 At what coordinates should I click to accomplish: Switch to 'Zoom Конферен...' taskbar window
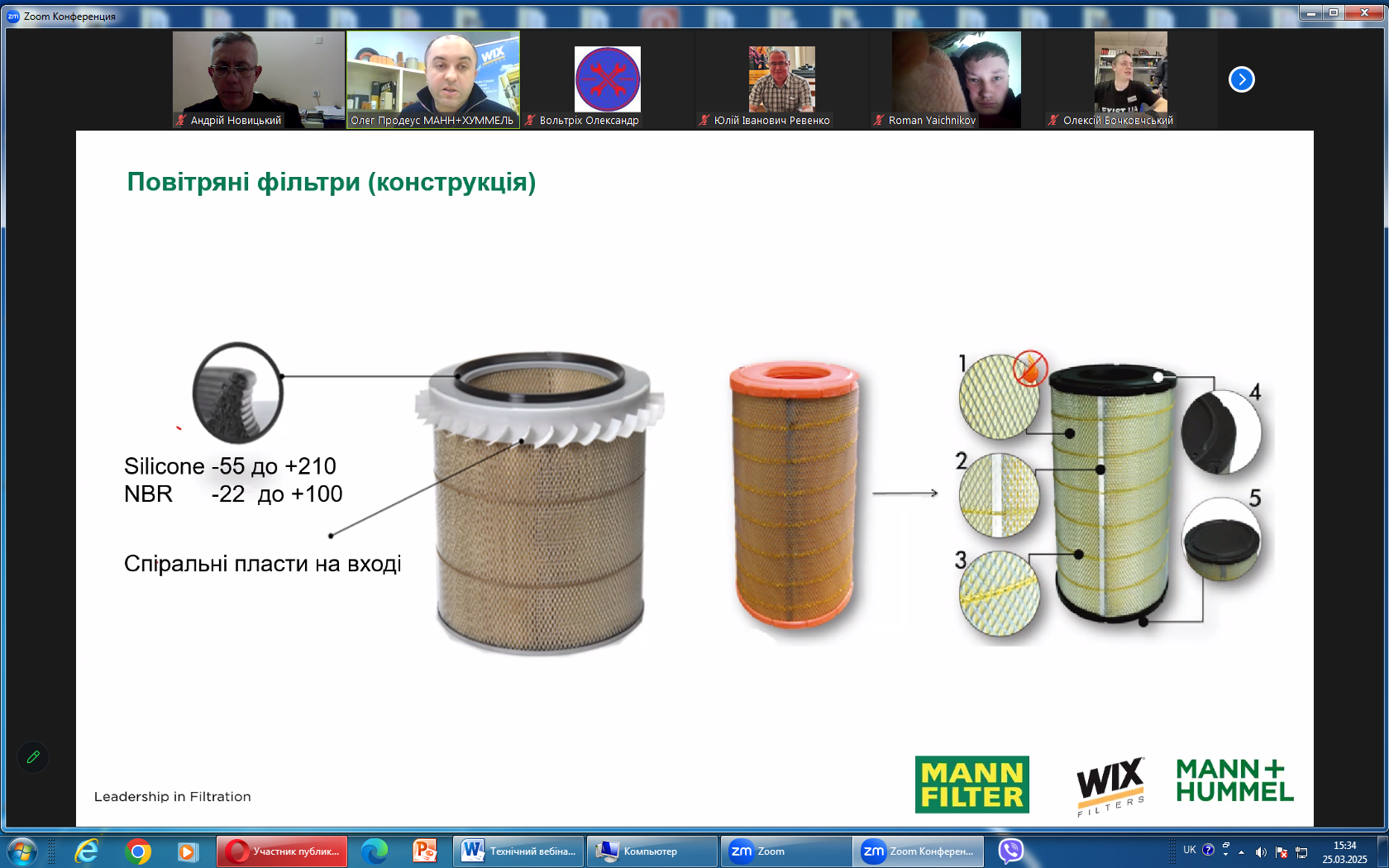[920, 851]
